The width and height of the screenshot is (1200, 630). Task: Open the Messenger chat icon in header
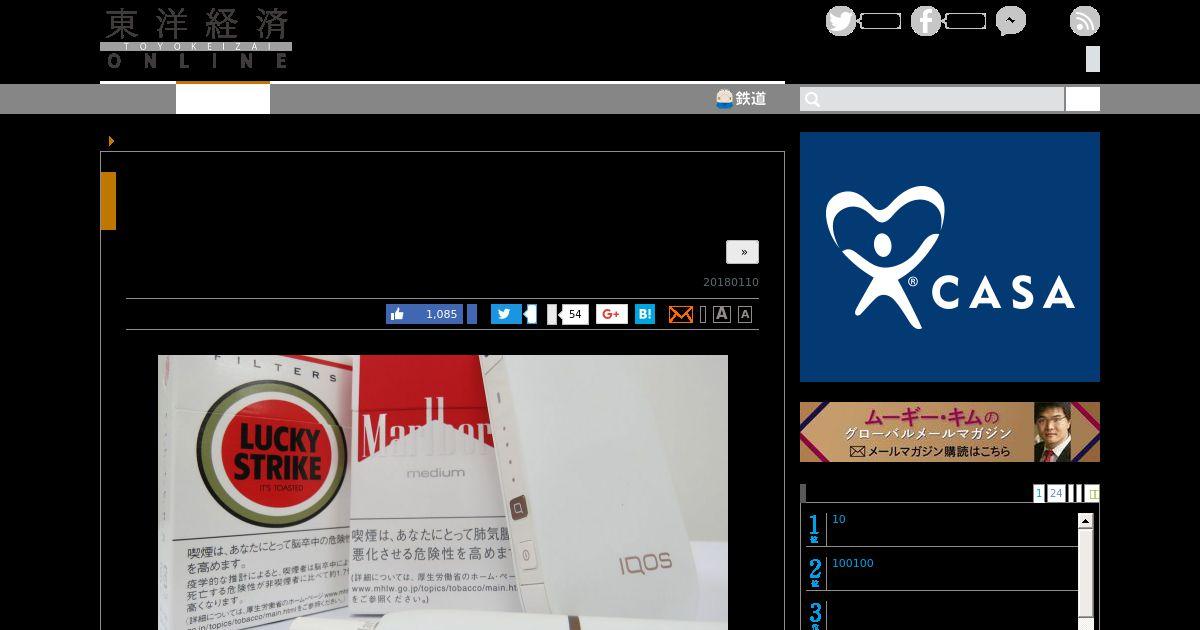[1011, 21]
